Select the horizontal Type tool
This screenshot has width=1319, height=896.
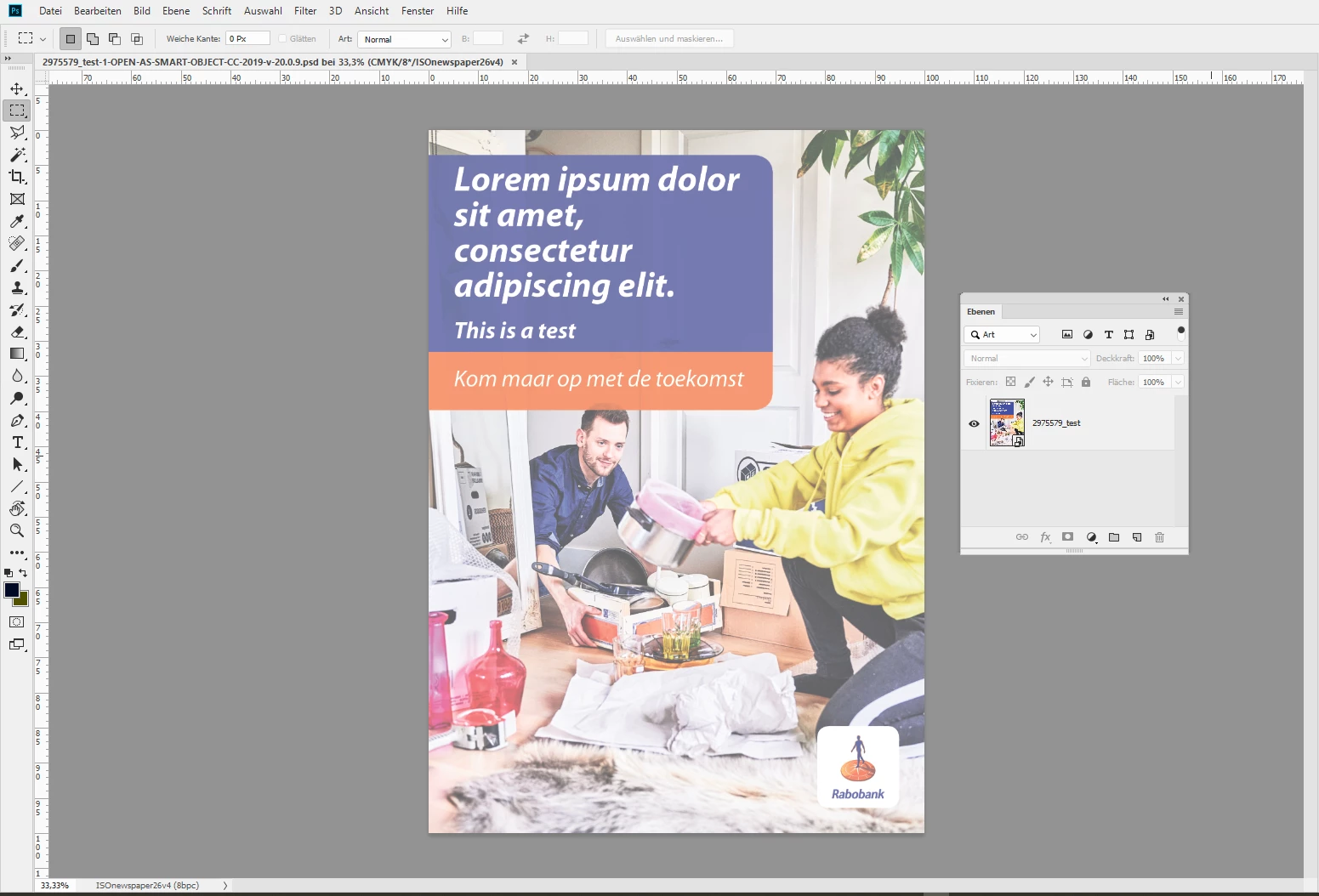(x=17, y=442)
